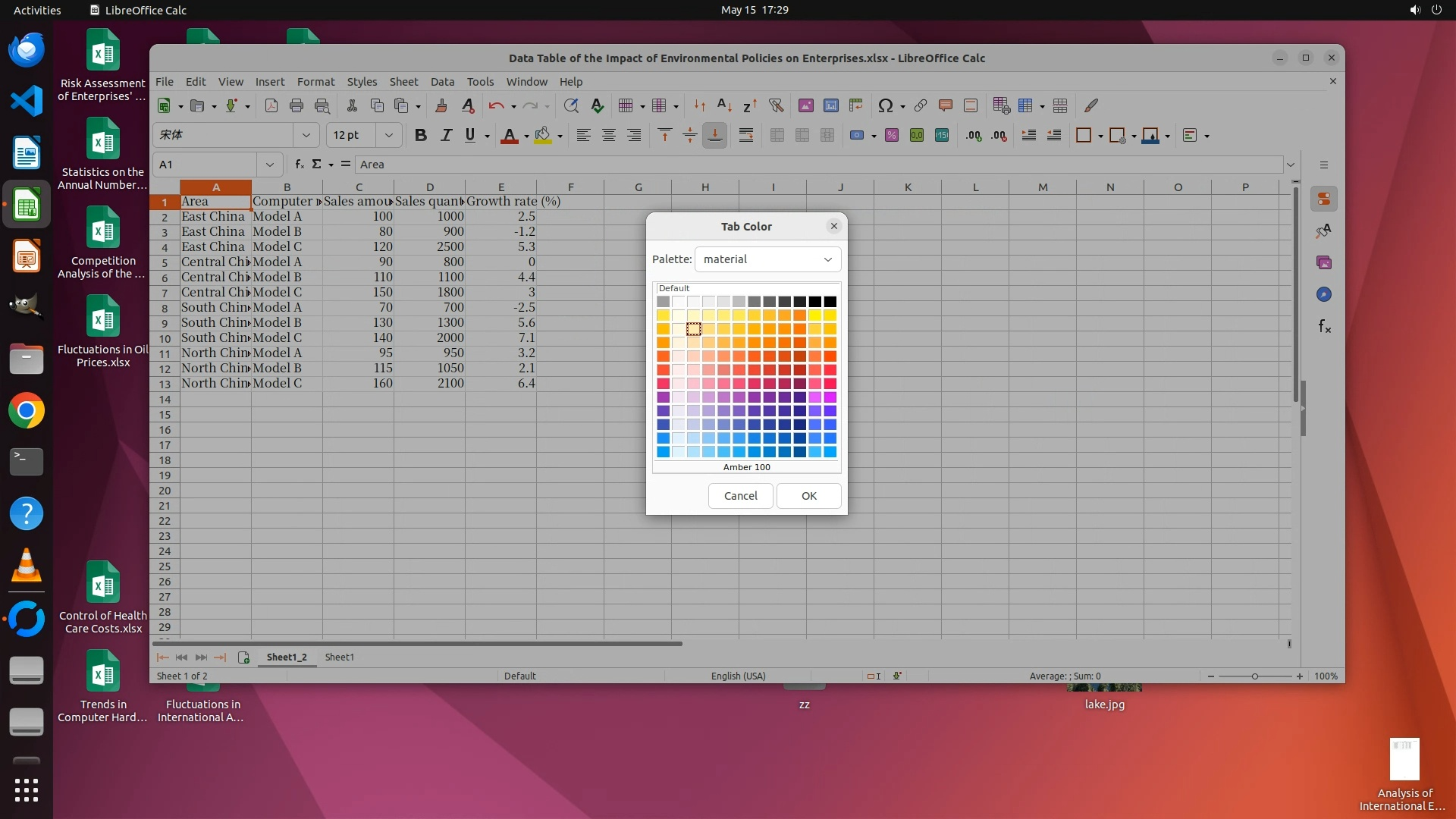Toggle Italic formatting

(x=446, y=135)
